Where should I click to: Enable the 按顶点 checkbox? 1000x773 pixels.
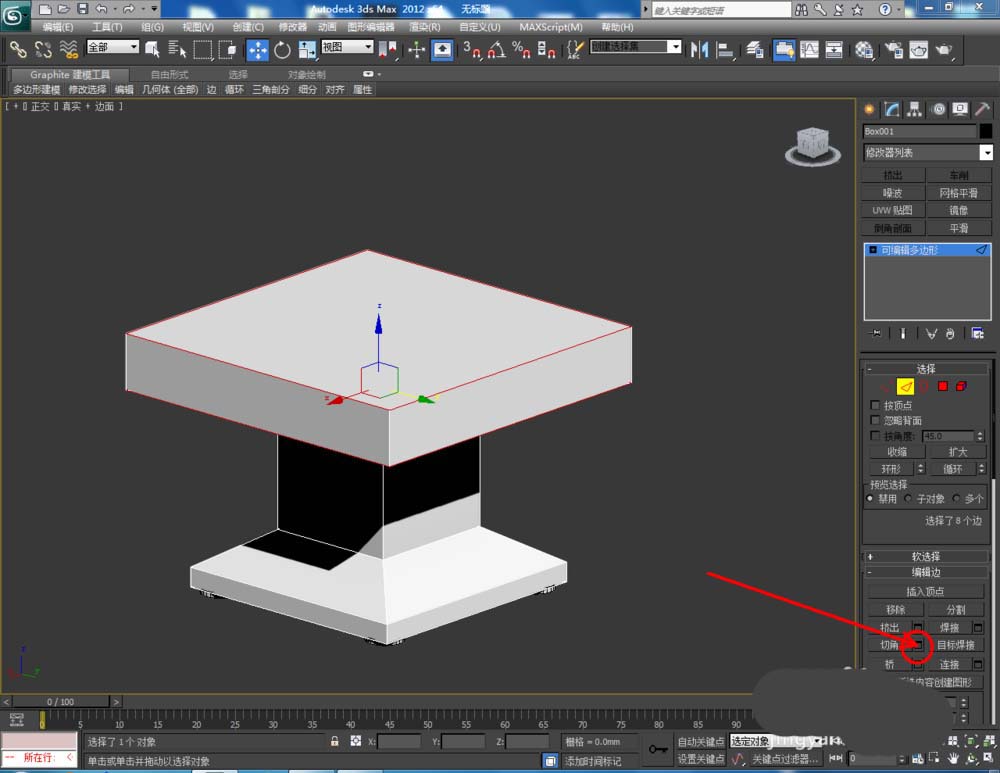pos(876,405)
